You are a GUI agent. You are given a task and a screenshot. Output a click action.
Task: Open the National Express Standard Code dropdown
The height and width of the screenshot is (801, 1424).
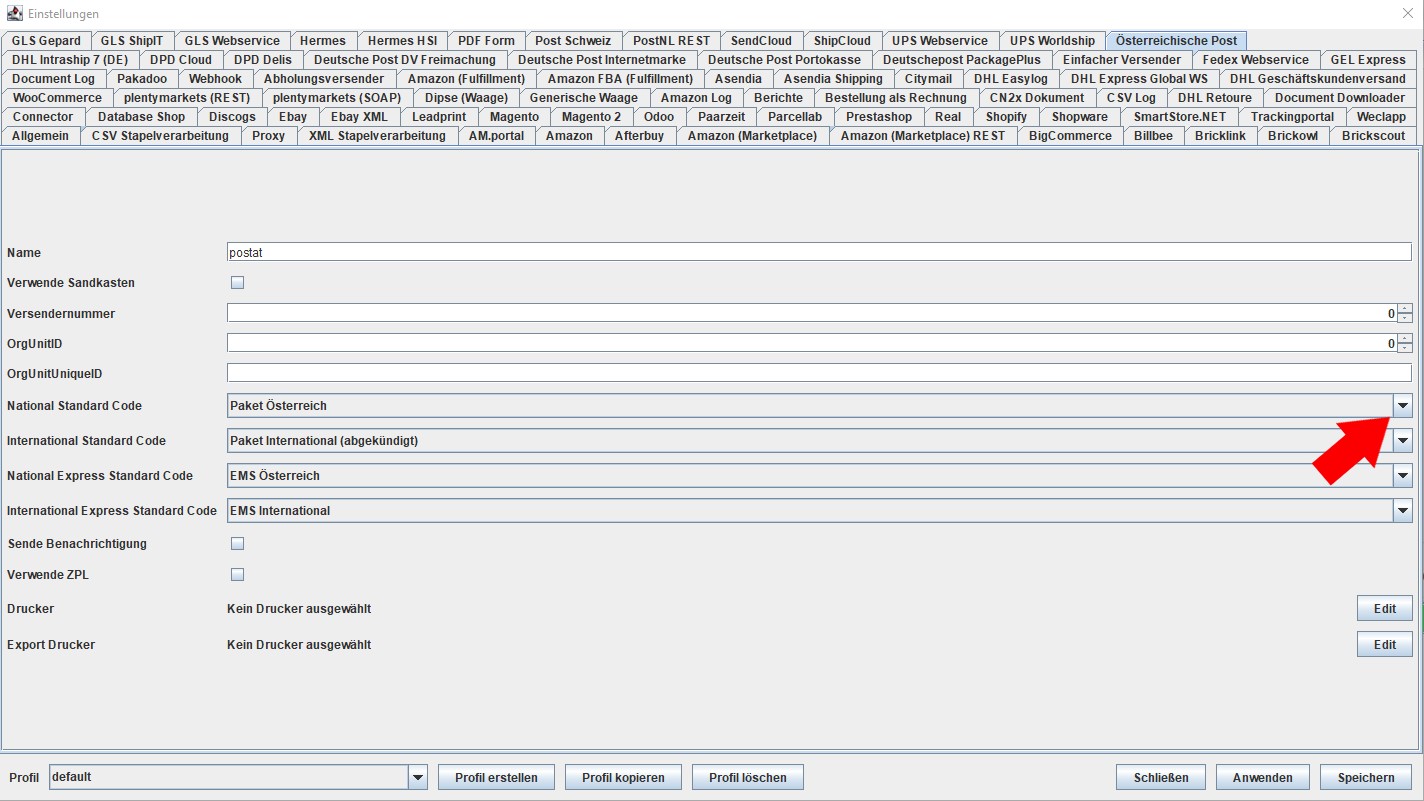tap(1402, 476)
